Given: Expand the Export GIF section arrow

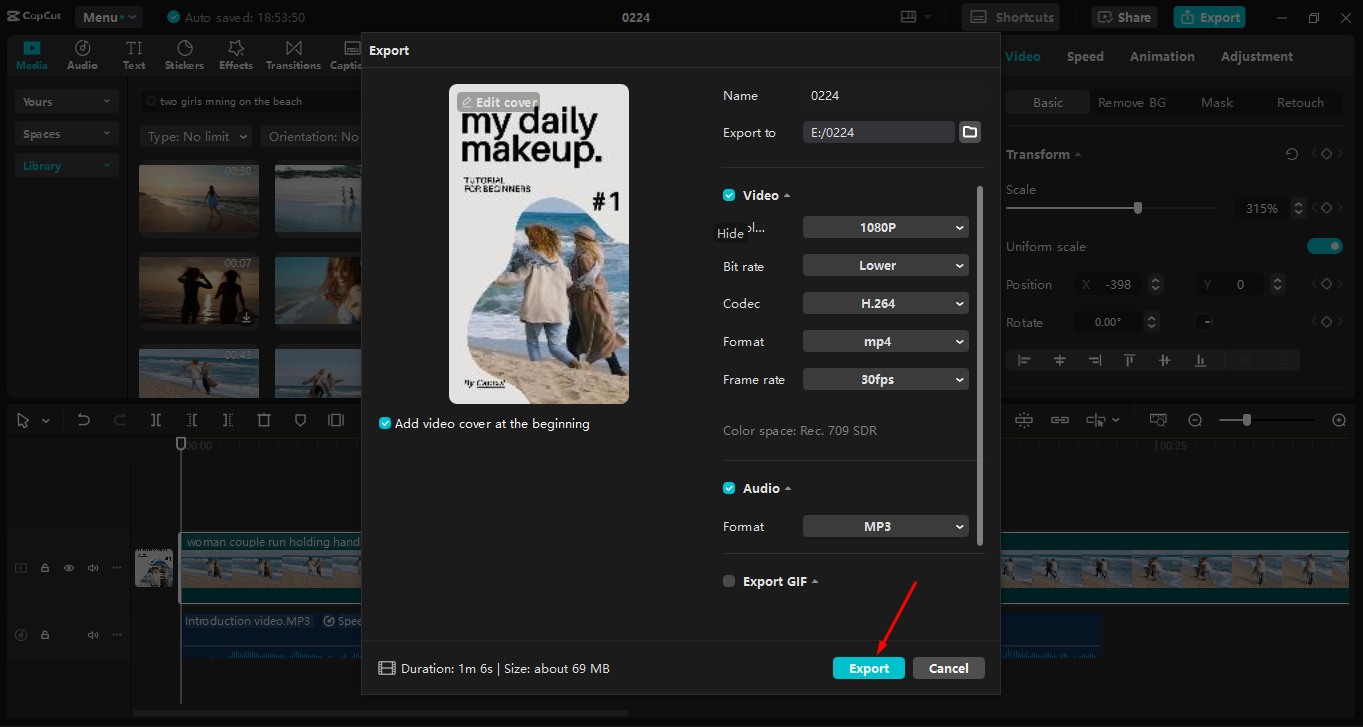Looking at the screenshot, I should (x=815, y=581).
